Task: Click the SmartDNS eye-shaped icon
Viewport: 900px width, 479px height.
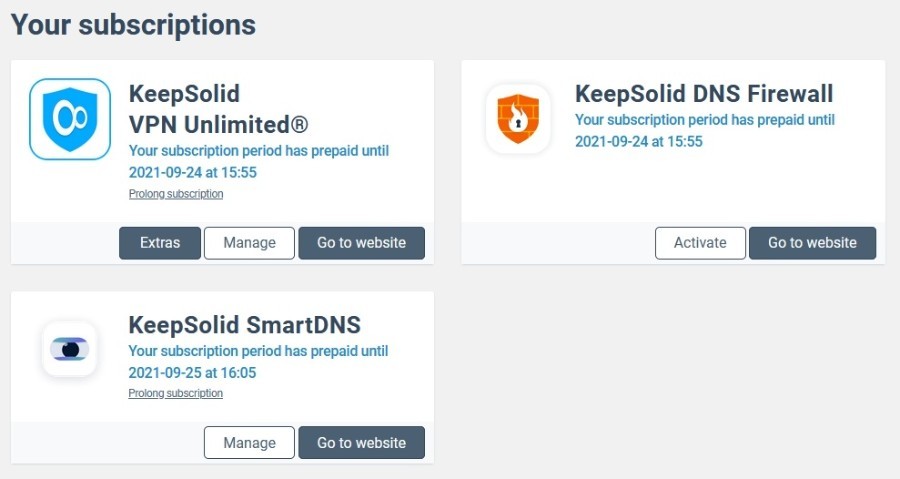Action: [x=69, y=349]
